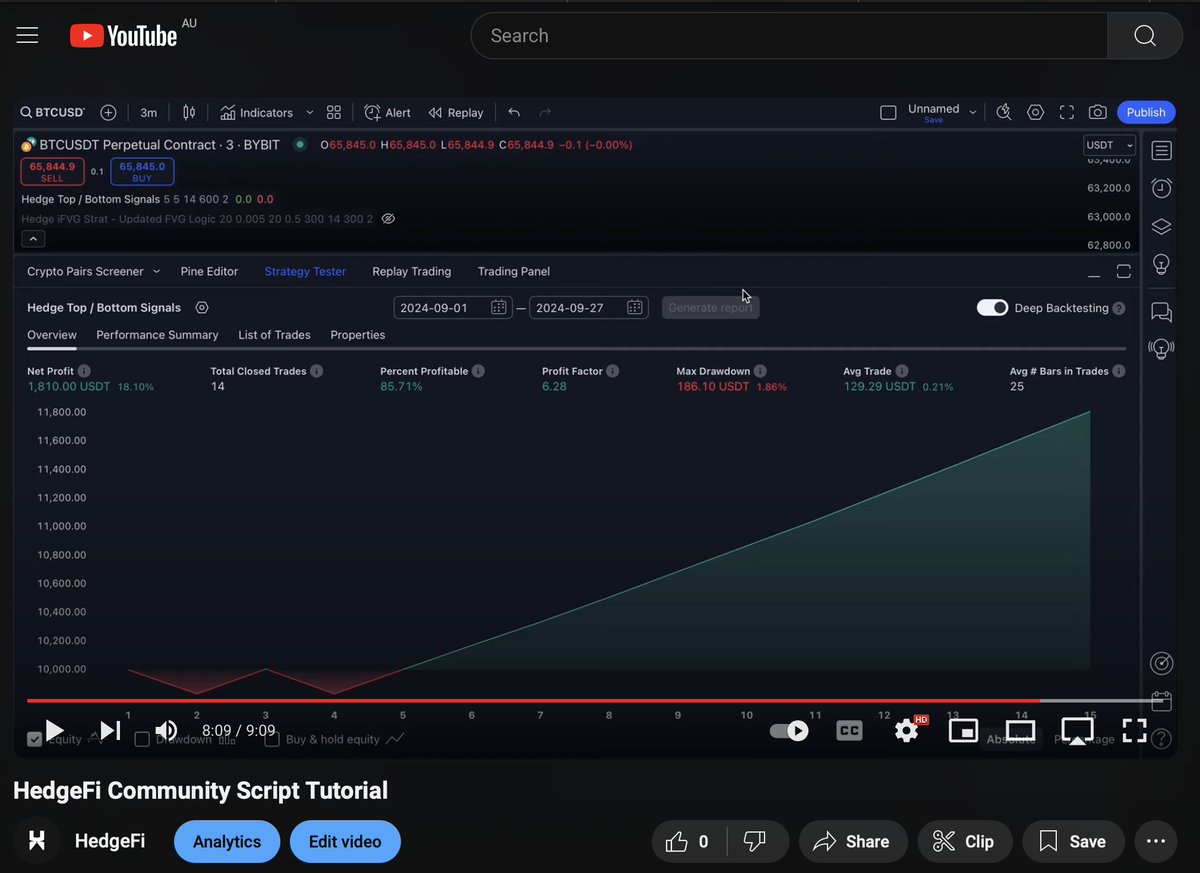
Task: Switch to theater mode
Action: pos(1020,731)
